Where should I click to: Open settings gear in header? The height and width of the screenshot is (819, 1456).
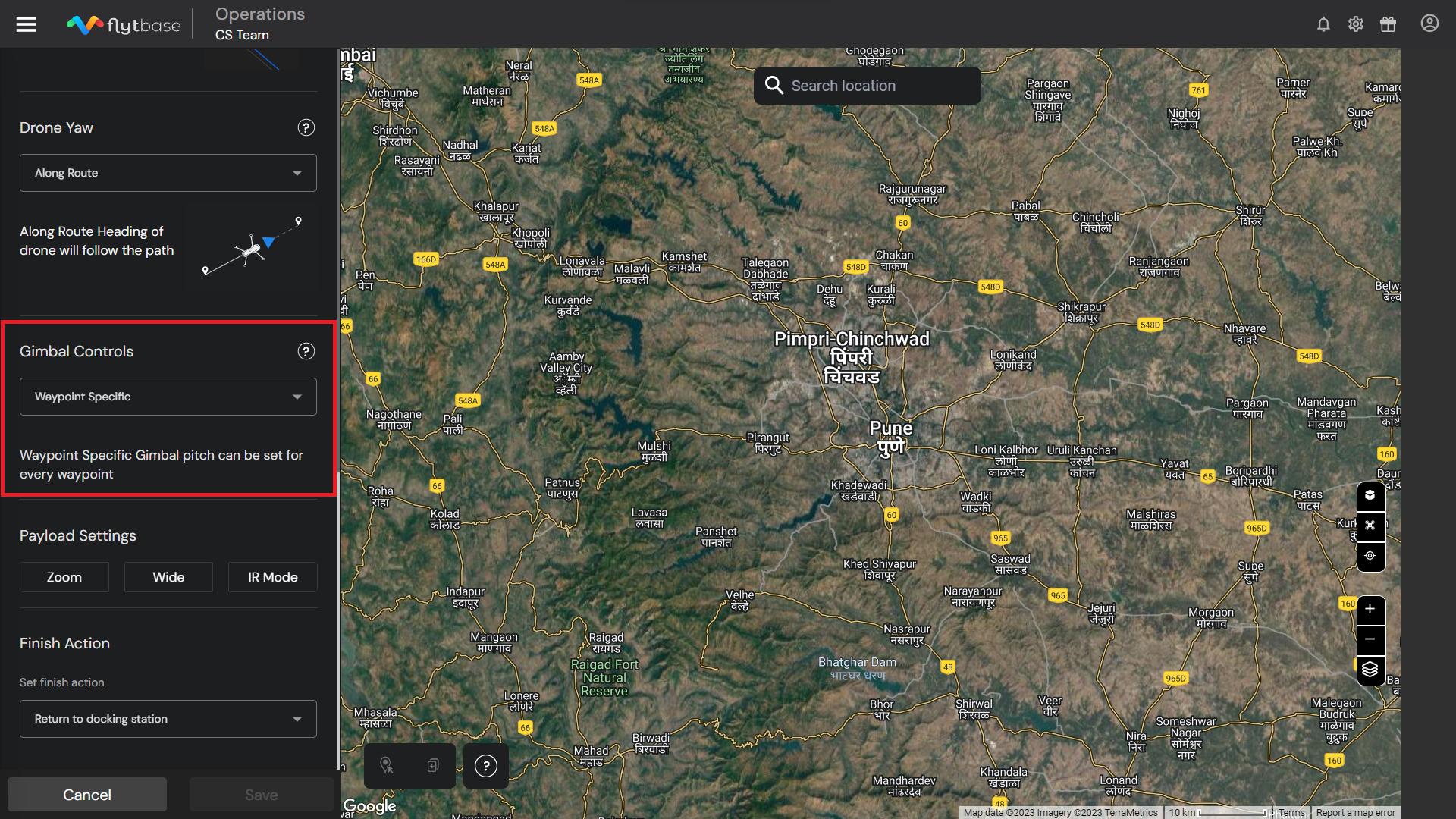tap(1356, 24)
